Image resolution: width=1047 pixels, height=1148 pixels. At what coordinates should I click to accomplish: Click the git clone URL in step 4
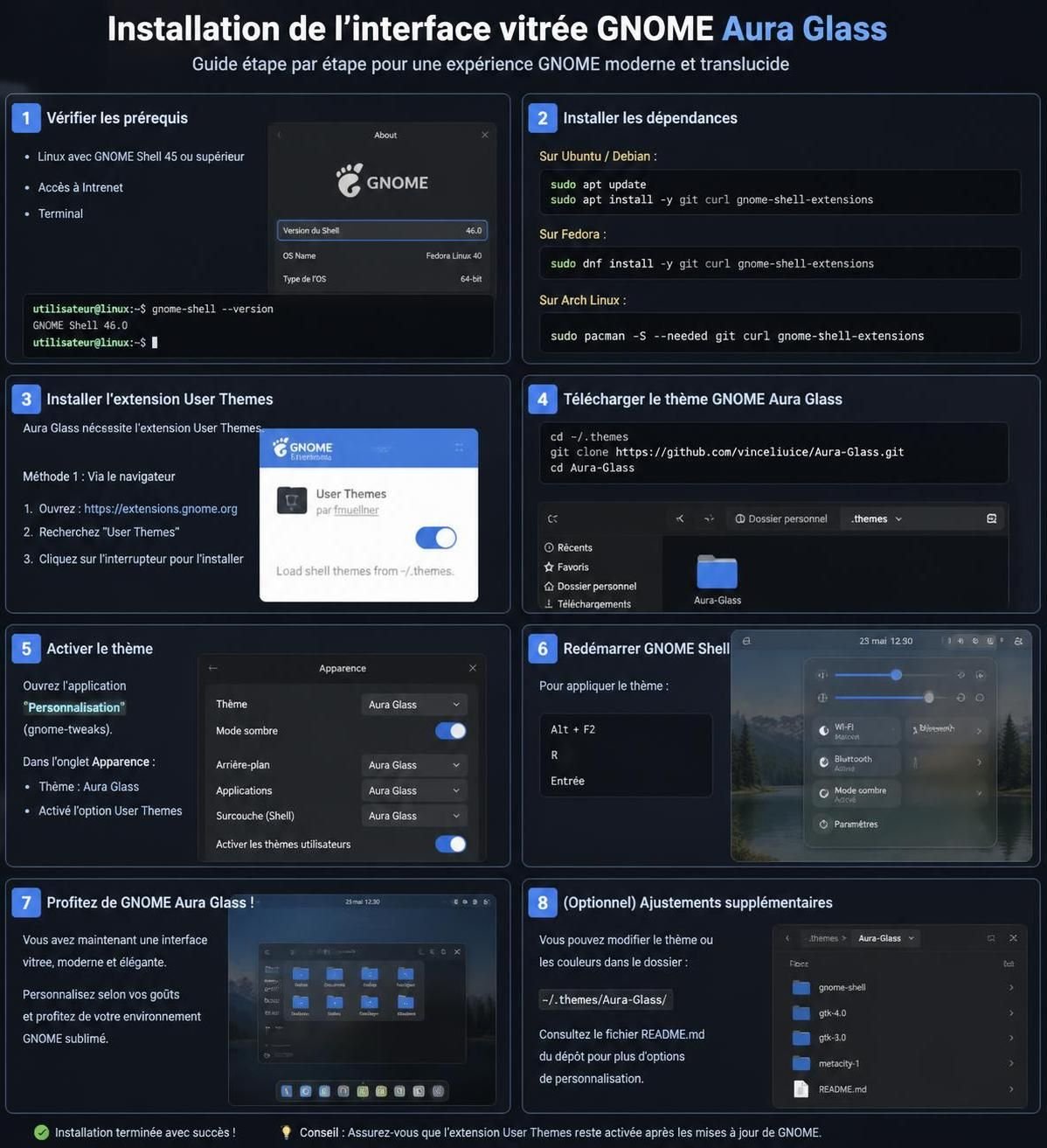coord(759,452)
